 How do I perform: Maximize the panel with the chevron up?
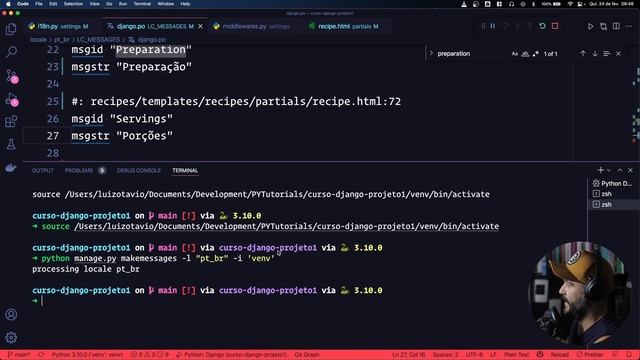pyautogui.click(x=620, y=170)
